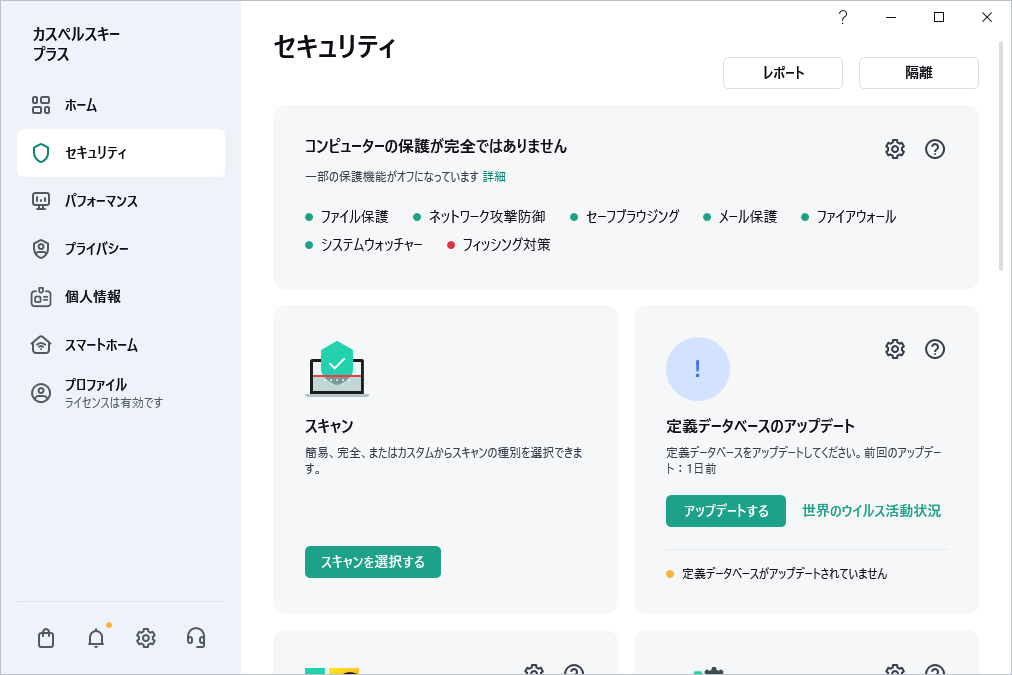The height and width of the screenshot is (675, 1012).
Task: Click the スキャンを選択する button
Action: click(373, 562)
